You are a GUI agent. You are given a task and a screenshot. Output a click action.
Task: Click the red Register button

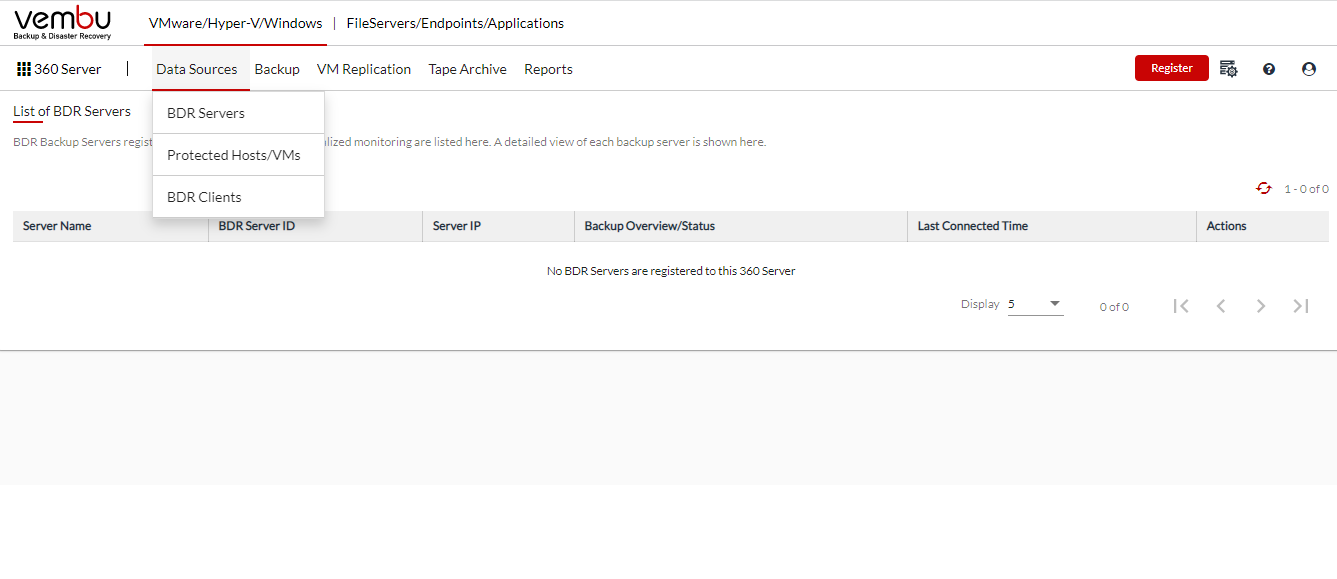(x=1172, y=68)
